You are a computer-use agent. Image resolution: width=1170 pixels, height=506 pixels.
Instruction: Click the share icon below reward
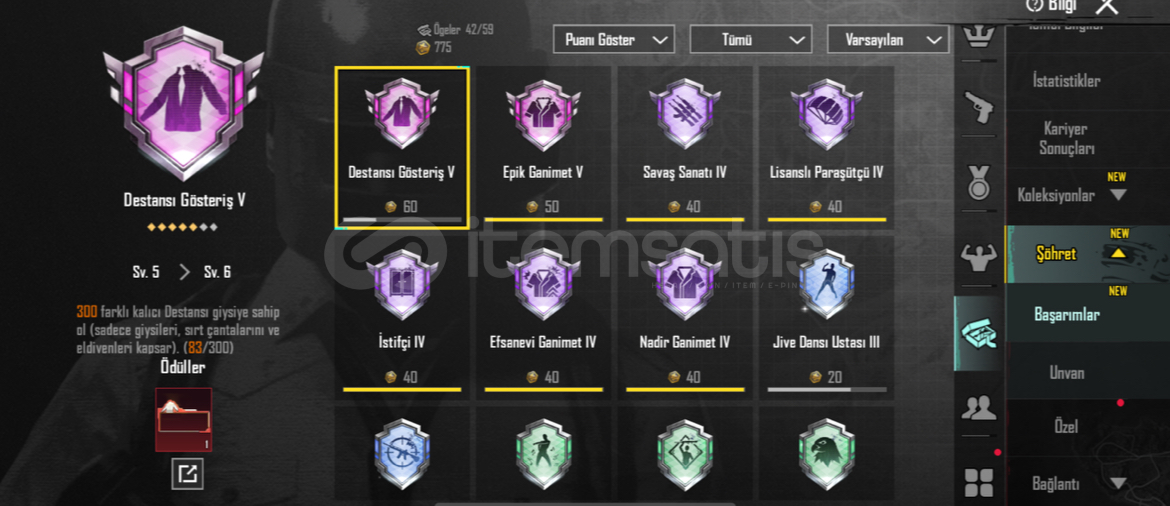tap(187, 473)
